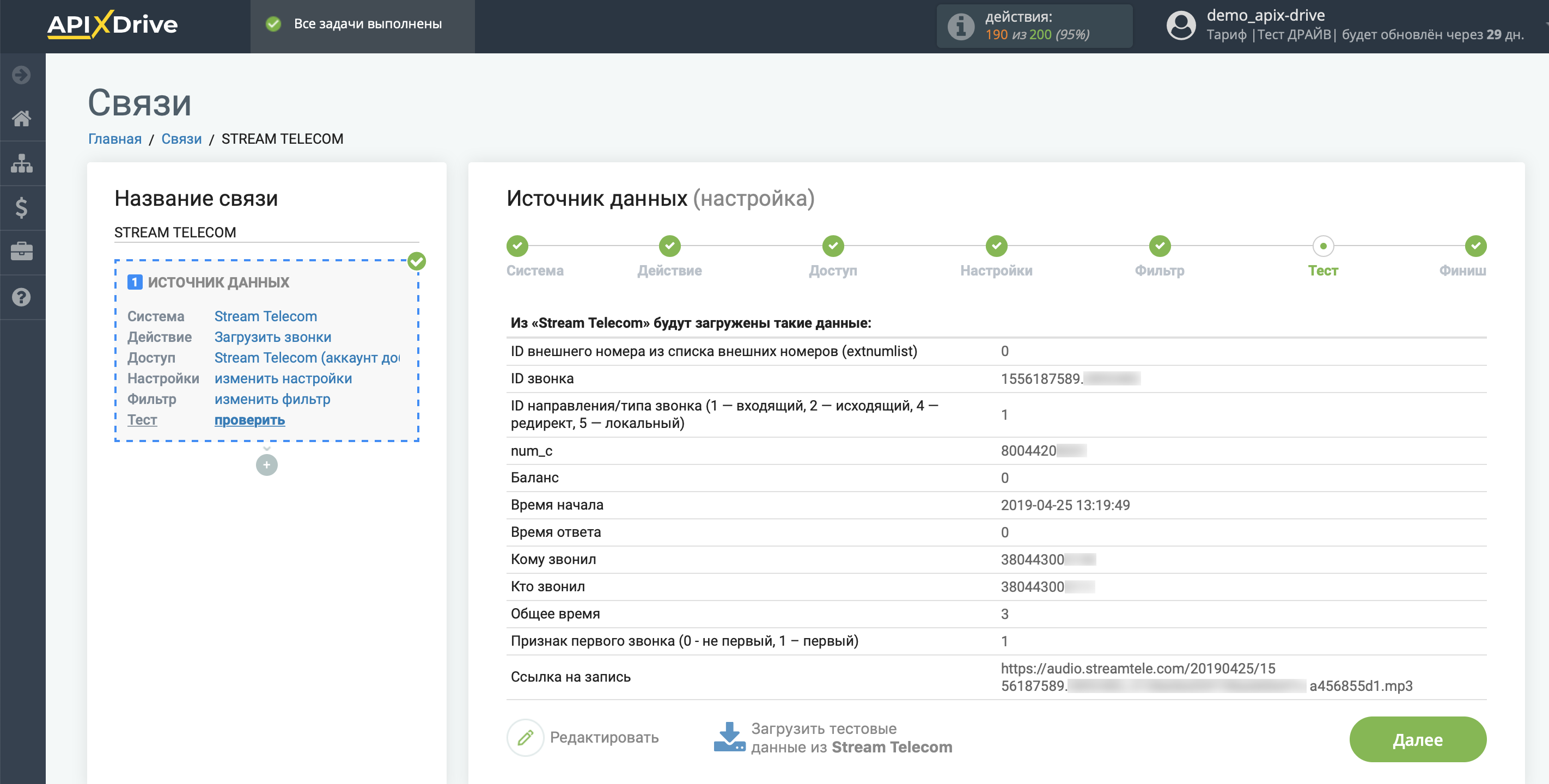Go to the Доступ step circle

(x=833, y=246)
